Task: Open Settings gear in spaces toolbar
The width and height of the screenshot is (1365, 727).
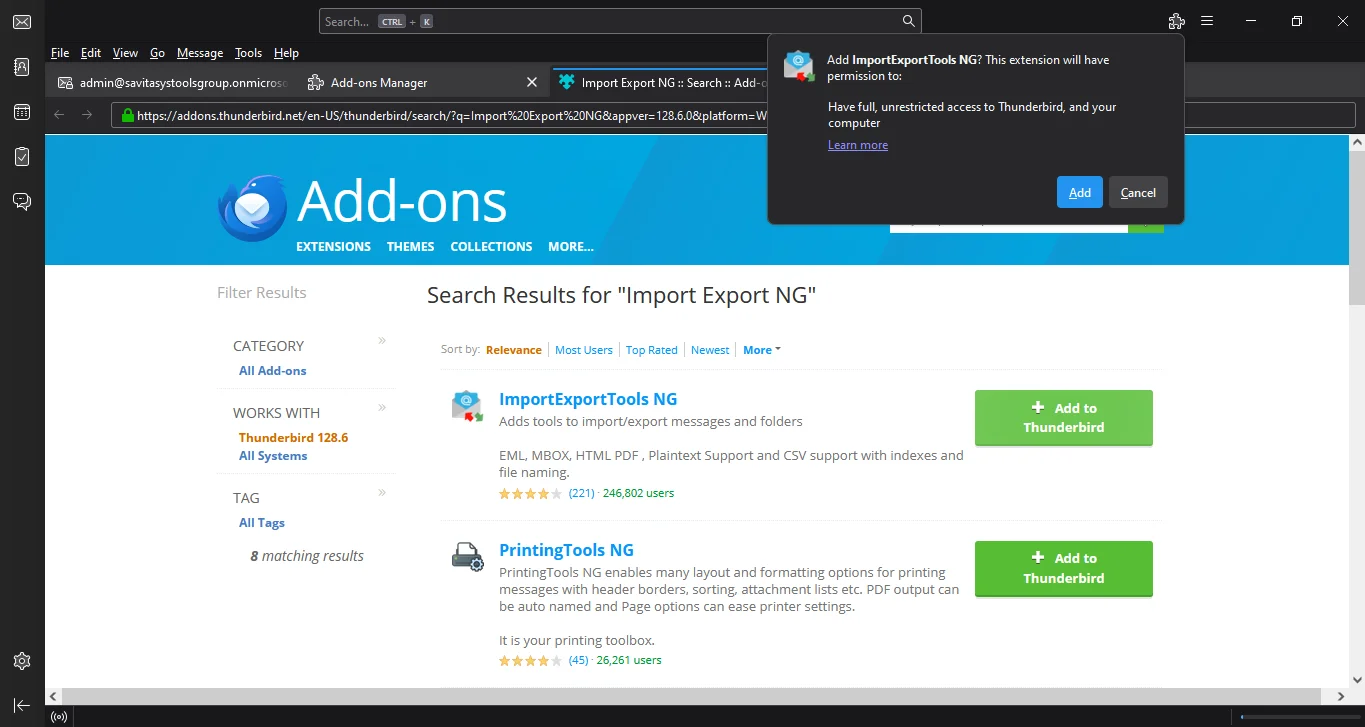Action: (x=22, y=661)
